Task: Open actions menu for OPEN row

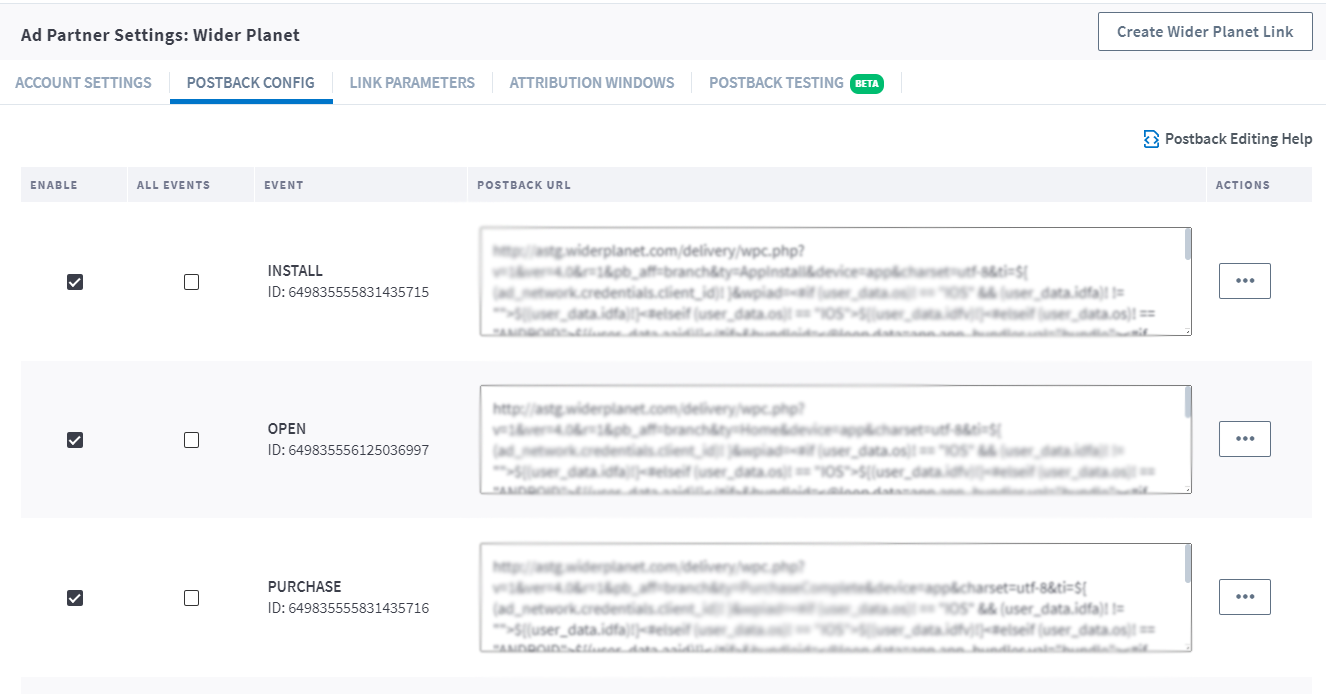Action: [1245, 439]
